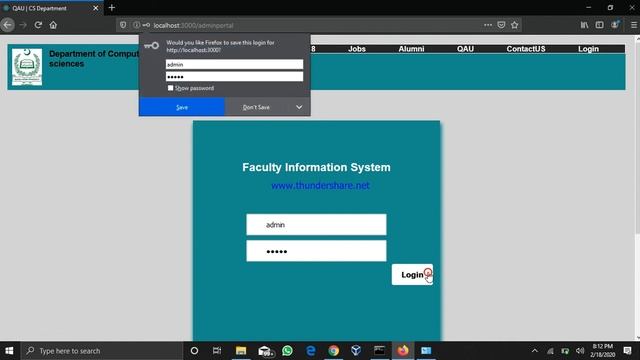The height and width of the screenshot is (360, 640).
Task: Bookmark this page with the star icon
Action: click(x=515, y=25)
